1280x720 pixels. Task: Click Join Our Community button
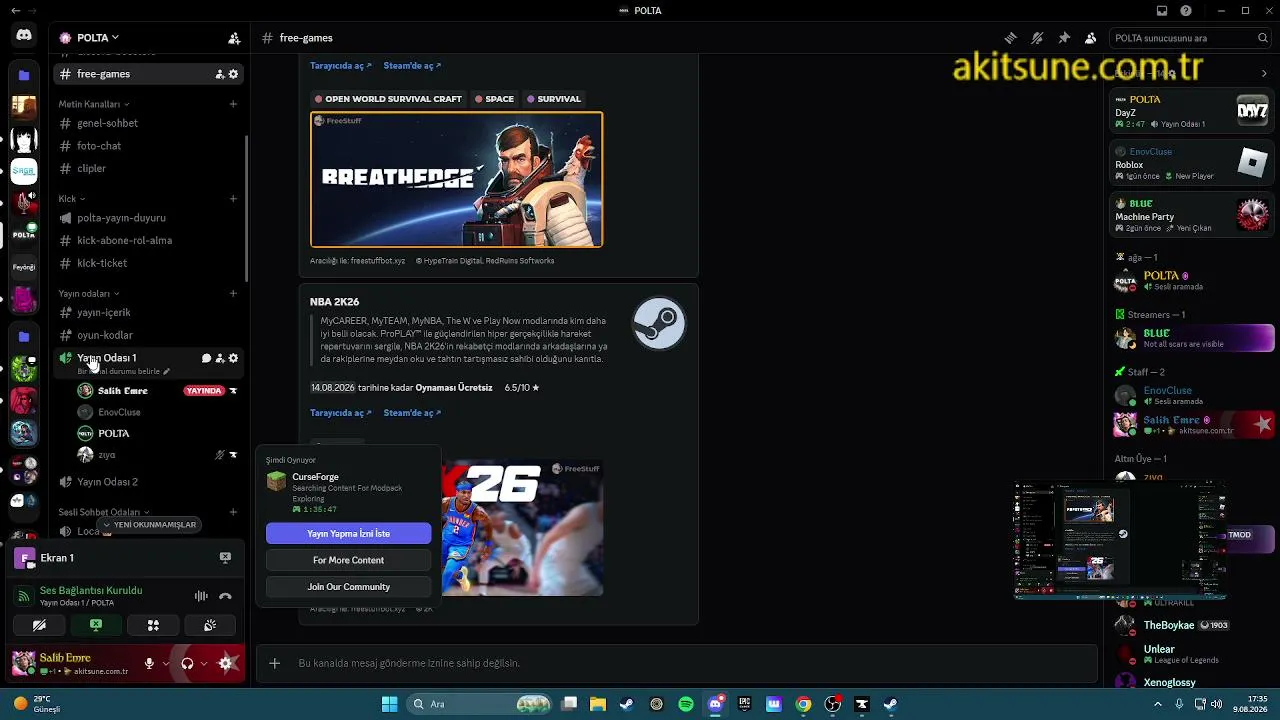click(x=348, y=587)
